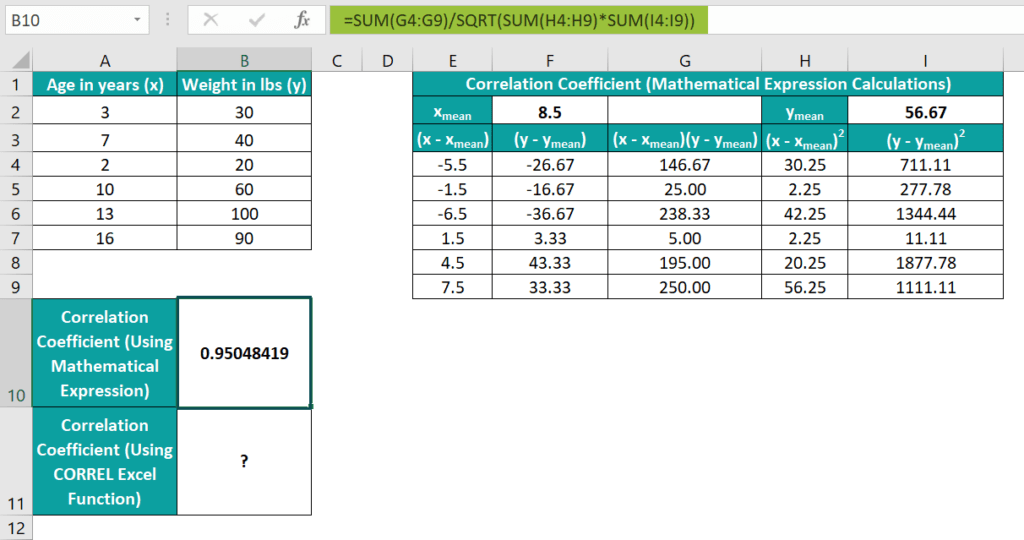The image size is (1024, 540).
Task: Select column B header
Action: click(x=244, y=61)
